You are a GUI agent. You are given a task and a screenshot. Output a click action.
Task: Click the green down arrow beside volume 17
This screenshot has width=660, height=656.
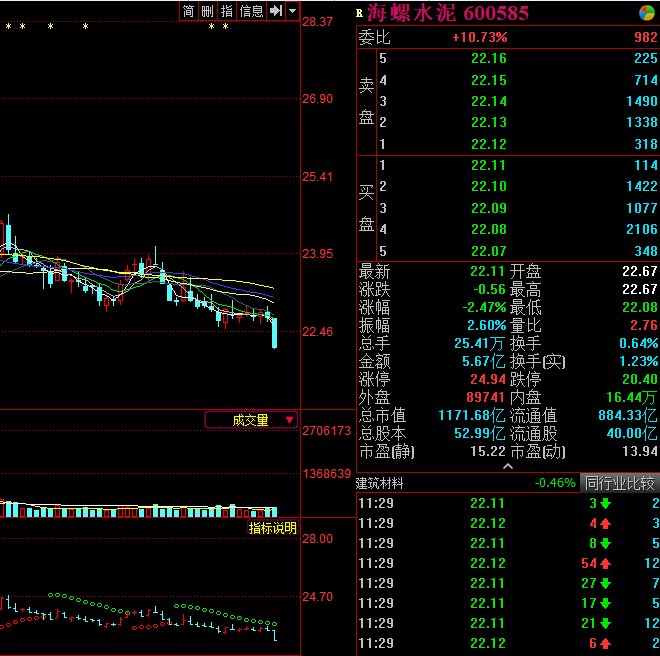tap(605, 603)
